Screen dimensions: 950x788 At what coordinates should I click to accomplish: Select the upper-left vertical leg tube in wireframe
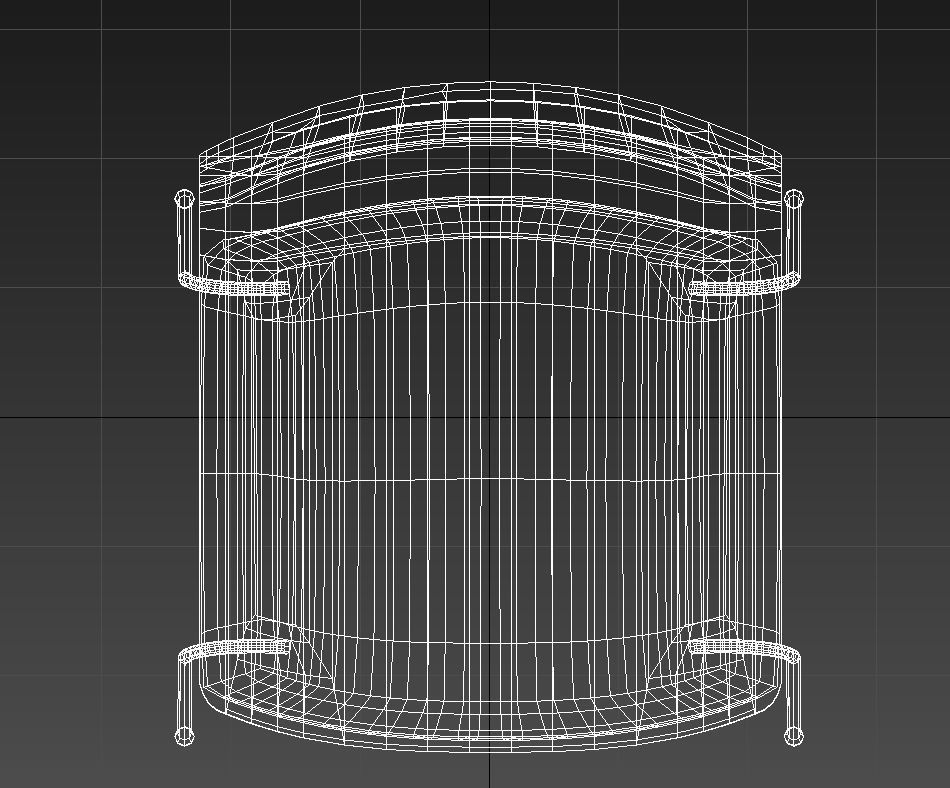point(184,237)
